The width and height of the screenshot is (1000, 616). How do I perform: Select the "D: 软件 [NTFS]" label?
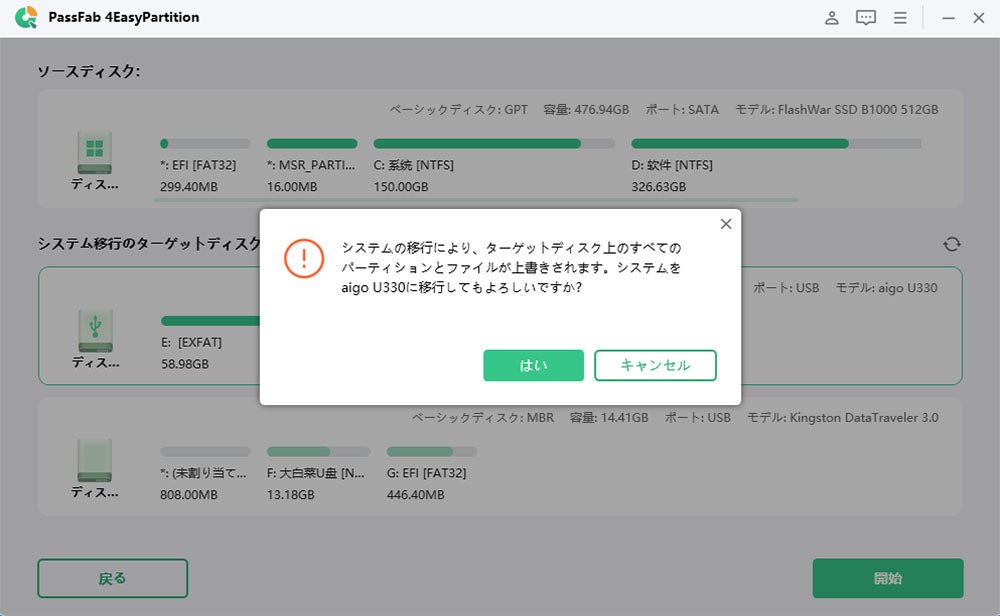(672, 165)
